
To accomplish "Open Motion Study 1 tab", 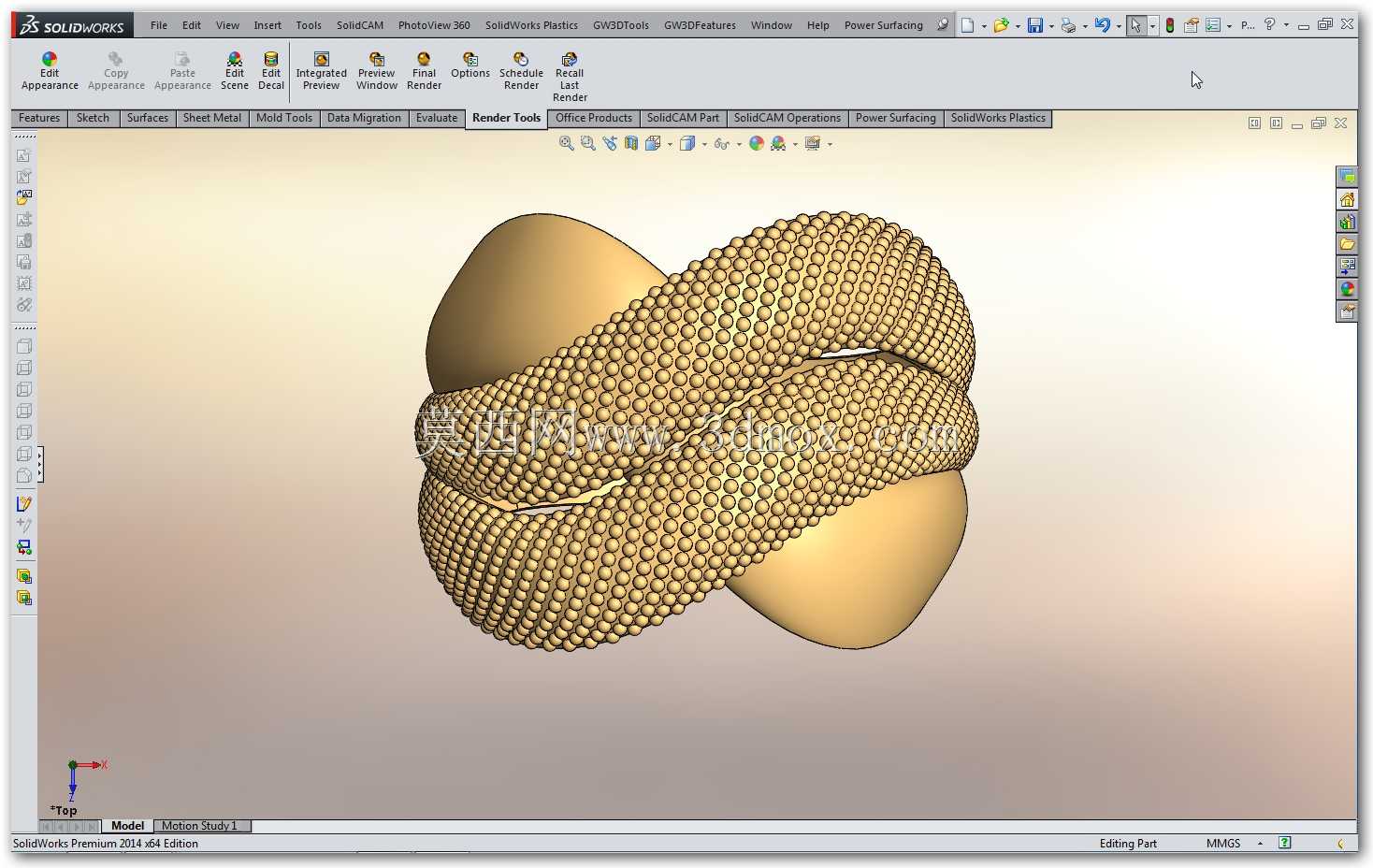I will [199, 826].
